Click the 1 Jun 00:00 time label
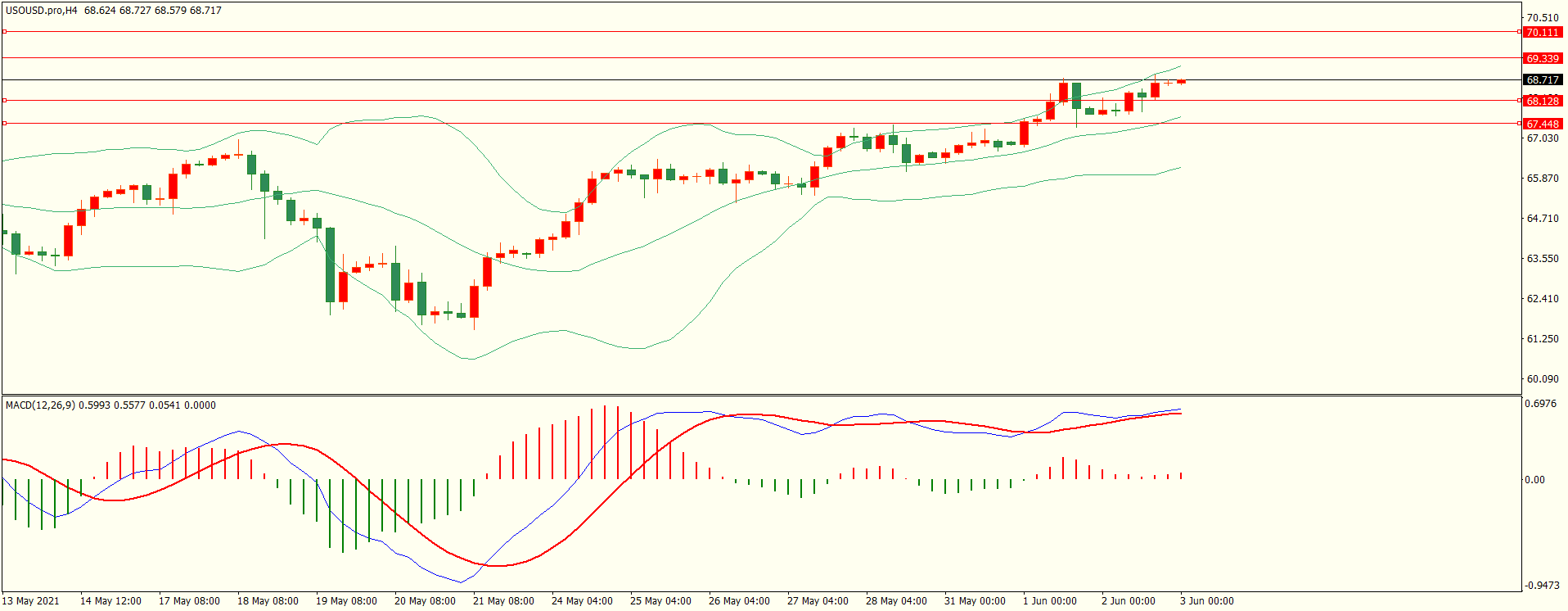Screen dimensions: 1568x611 (1050, 601)
